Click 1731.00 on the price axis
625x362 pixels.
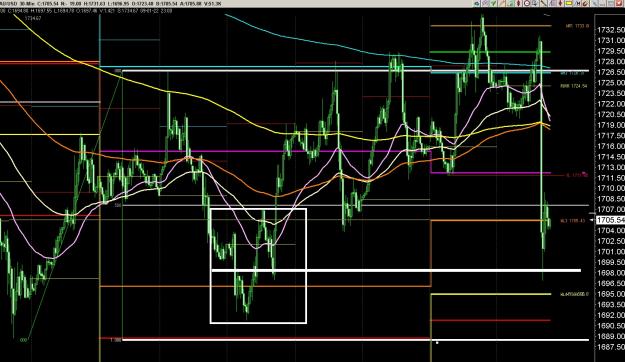click(611, 40)
